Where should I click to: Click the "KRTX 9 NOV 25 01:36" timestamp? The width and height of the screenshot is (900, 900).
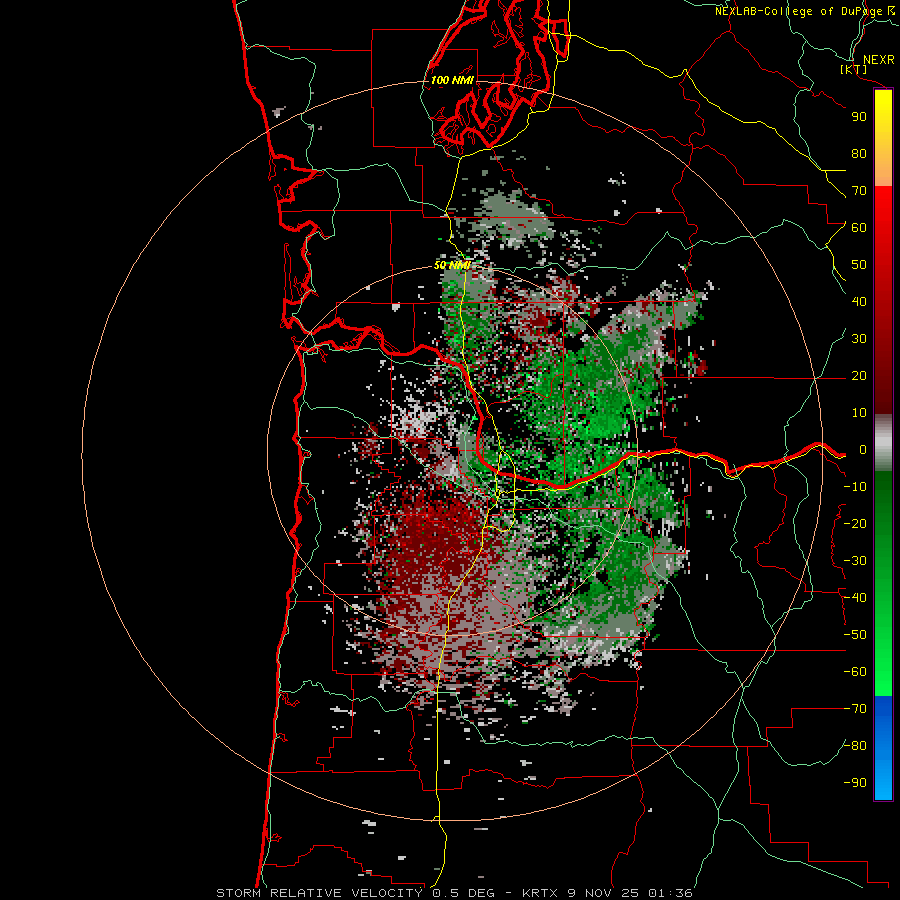(607, 893)
